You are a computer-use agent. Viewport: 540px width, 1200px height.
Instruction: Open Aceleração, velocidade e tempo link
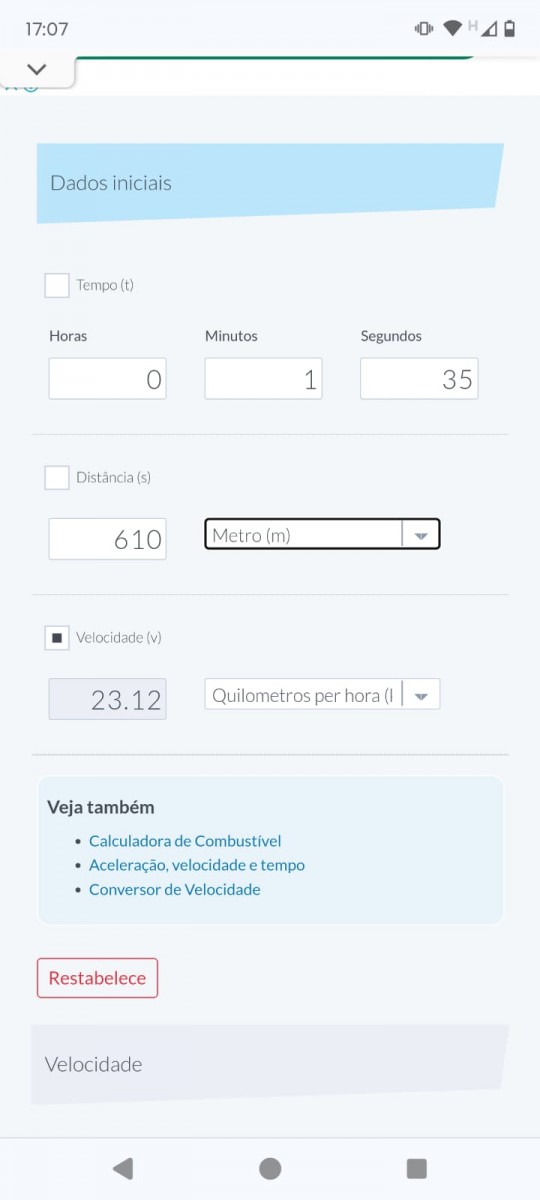coord(197,865)
